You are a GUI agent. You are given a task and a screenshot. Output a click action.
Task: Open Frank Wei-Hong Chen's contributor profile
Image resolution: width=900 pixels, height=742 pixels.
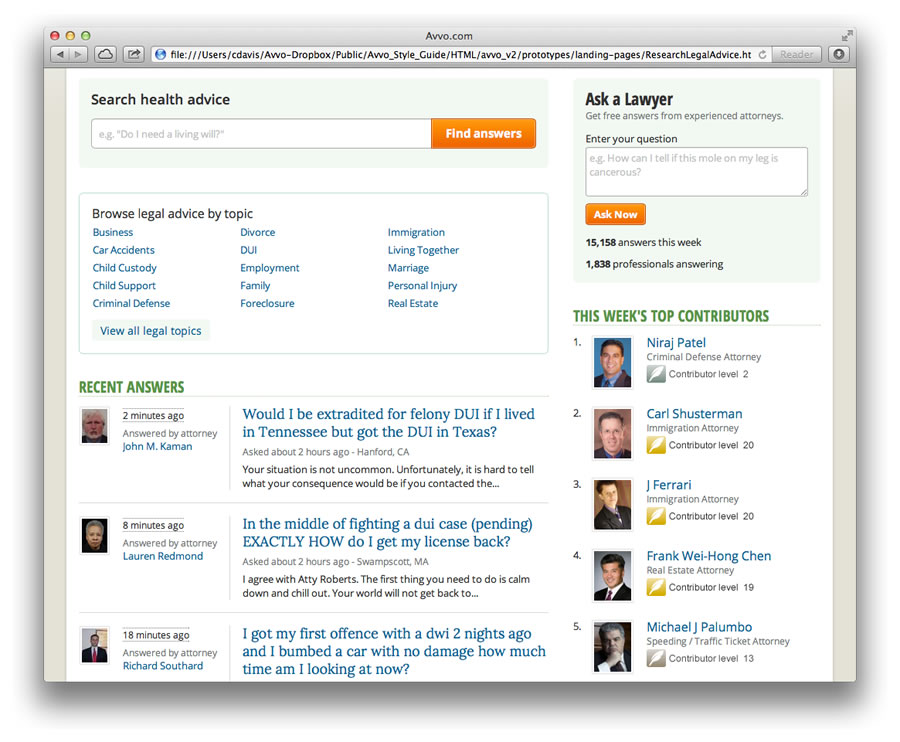coord(709,556)
